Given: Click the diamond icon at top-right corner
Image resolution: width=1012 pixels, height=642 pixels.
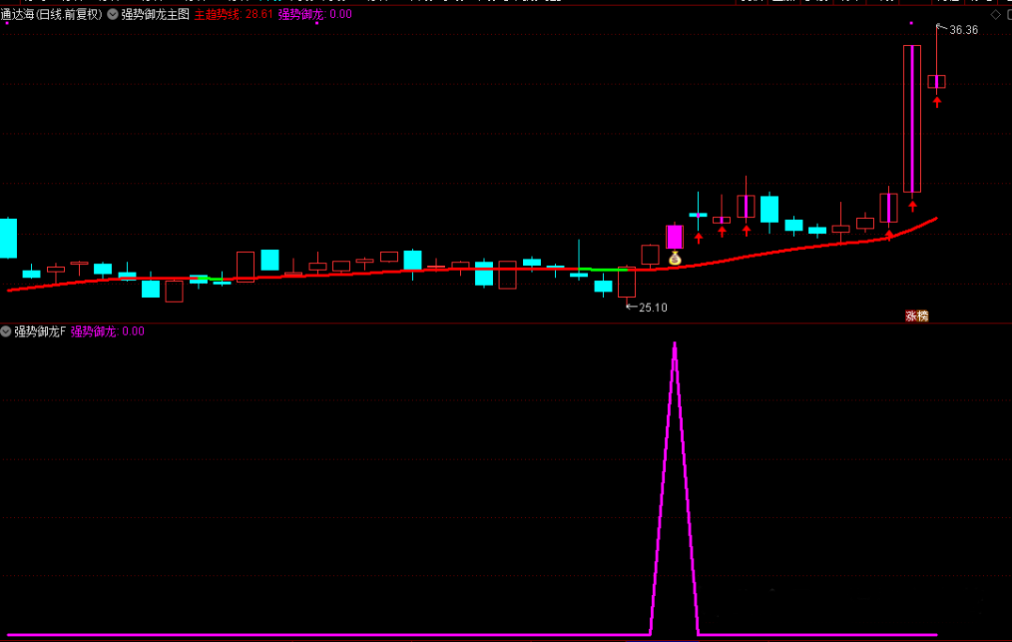Looking at the screenshot, I should [994, 15].
